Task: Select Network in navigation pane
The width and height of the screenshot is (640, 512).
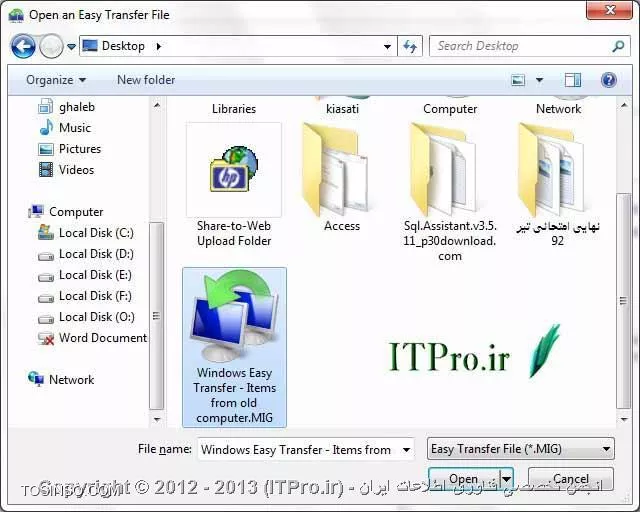Action: coord(71,380)
